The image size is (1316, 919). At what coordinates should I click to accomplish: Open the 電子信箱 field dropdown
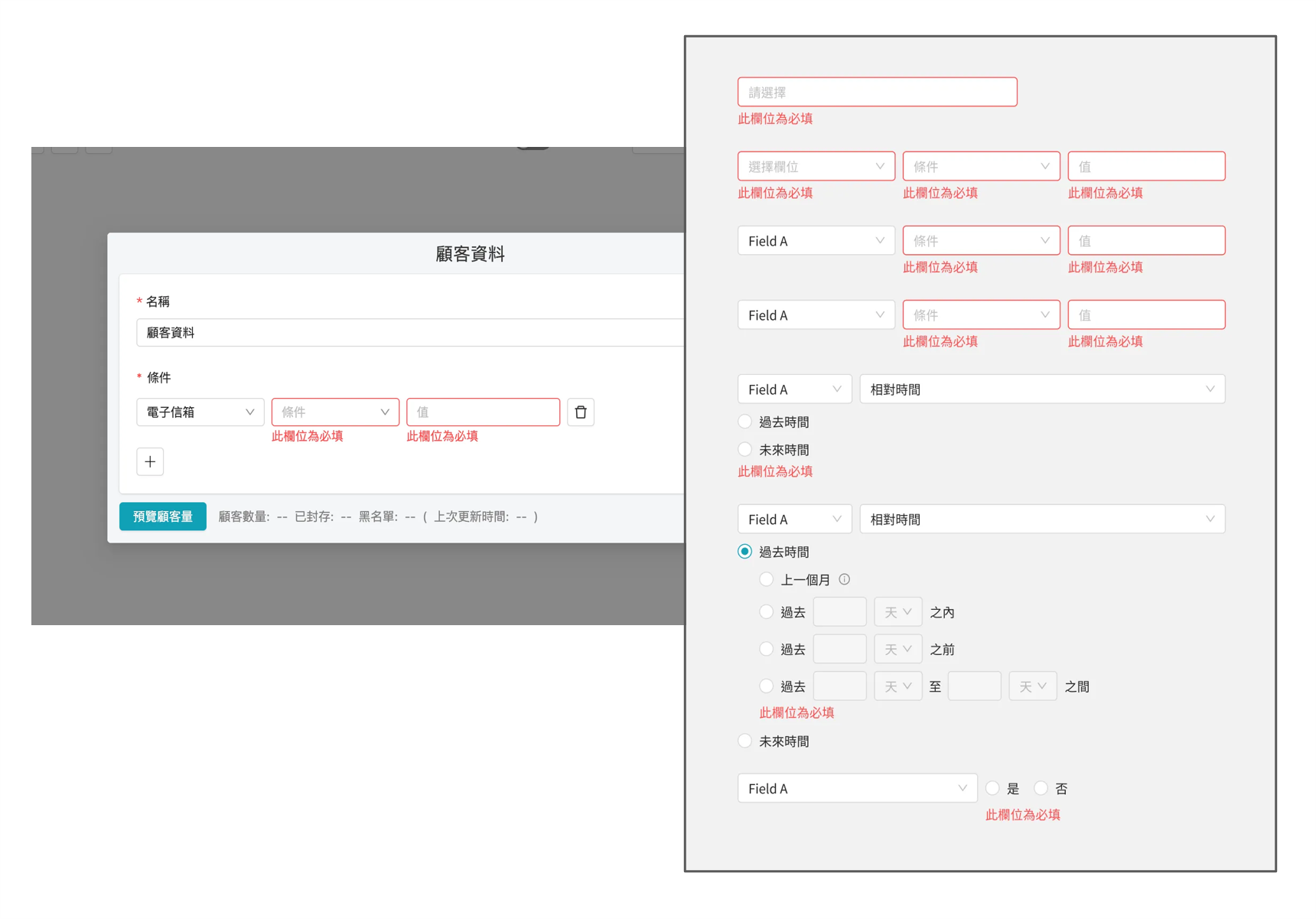(x=200, y=412)
